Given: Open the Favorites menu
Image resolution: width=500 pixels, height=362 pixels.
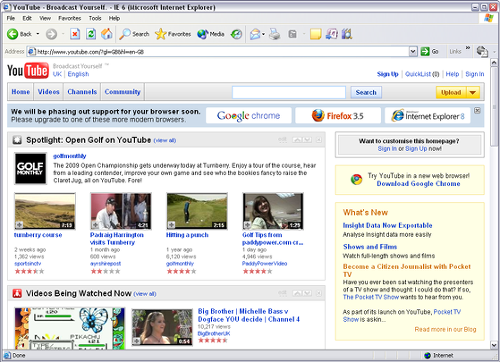Looking at the screenshot, I should point(69,18).
